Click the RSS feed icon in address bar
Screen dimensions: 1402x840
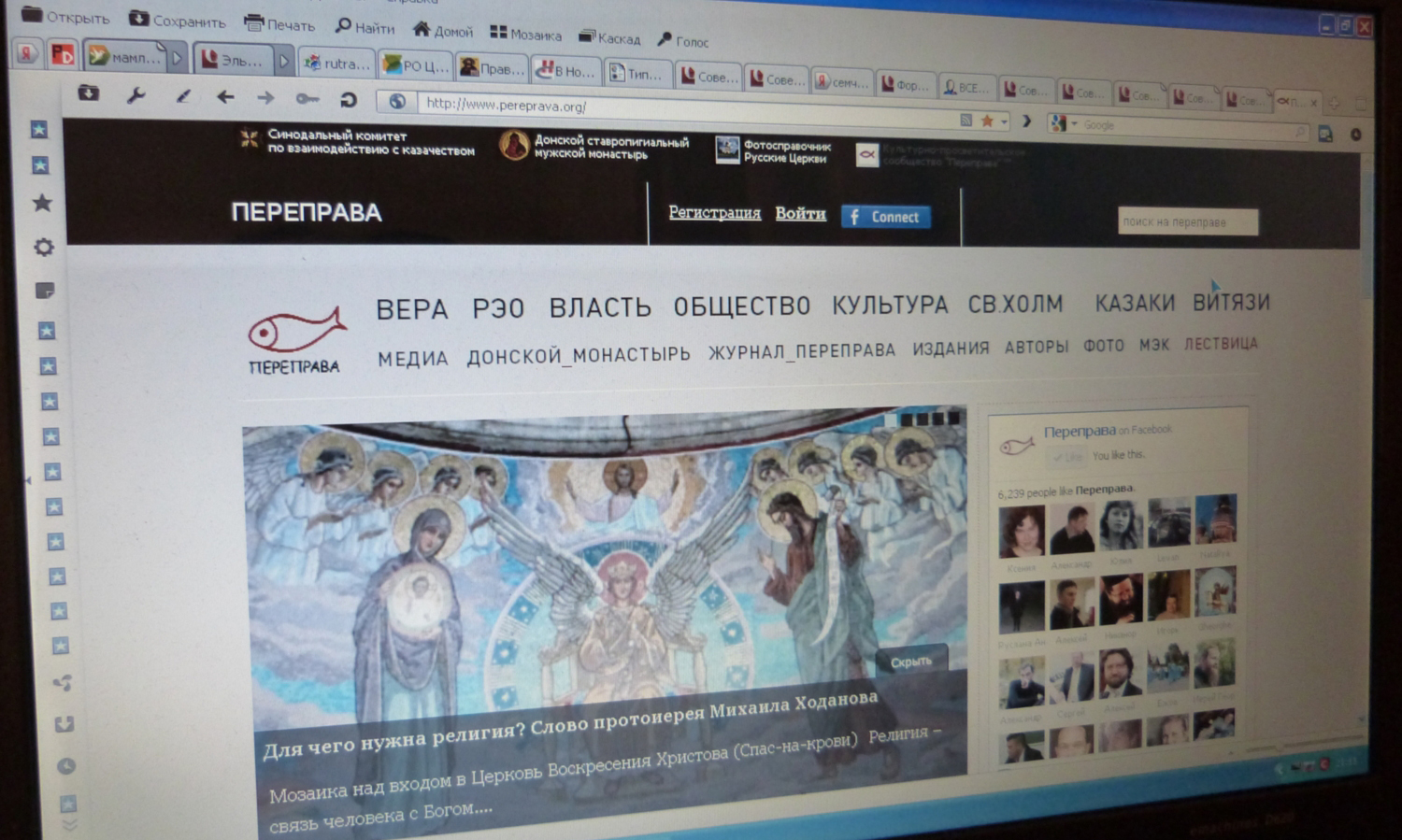tap(966, 121)
